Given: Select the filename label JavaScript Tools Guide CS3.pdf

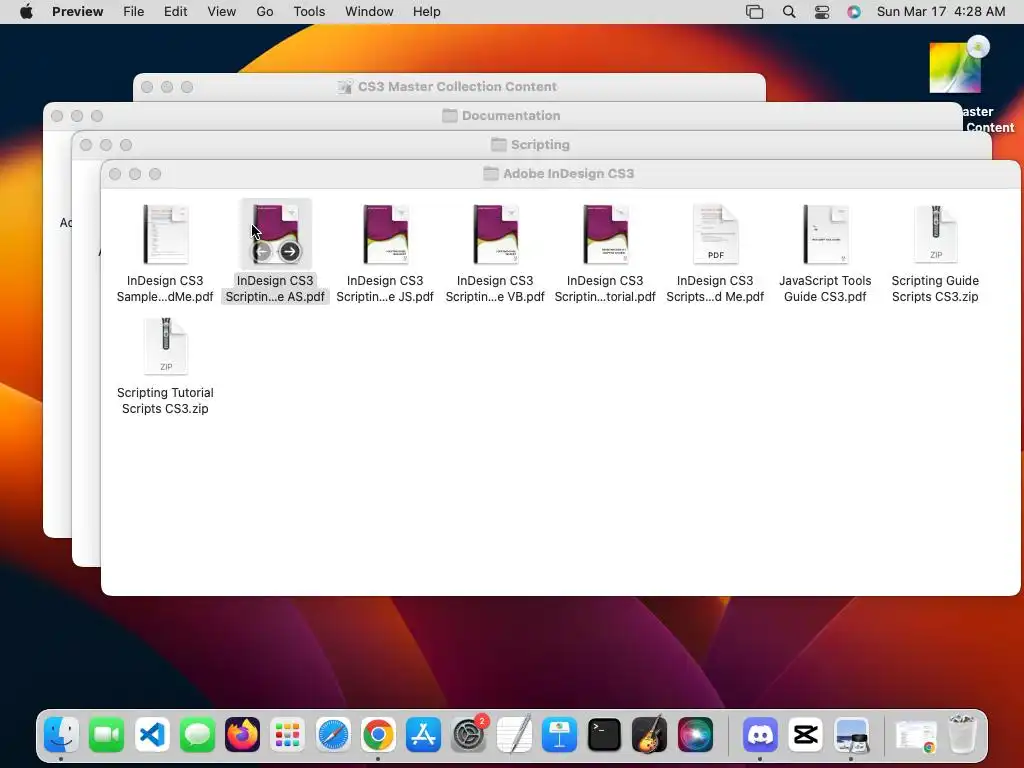Looking at the screenshot, I should click(x=825, y=289).
